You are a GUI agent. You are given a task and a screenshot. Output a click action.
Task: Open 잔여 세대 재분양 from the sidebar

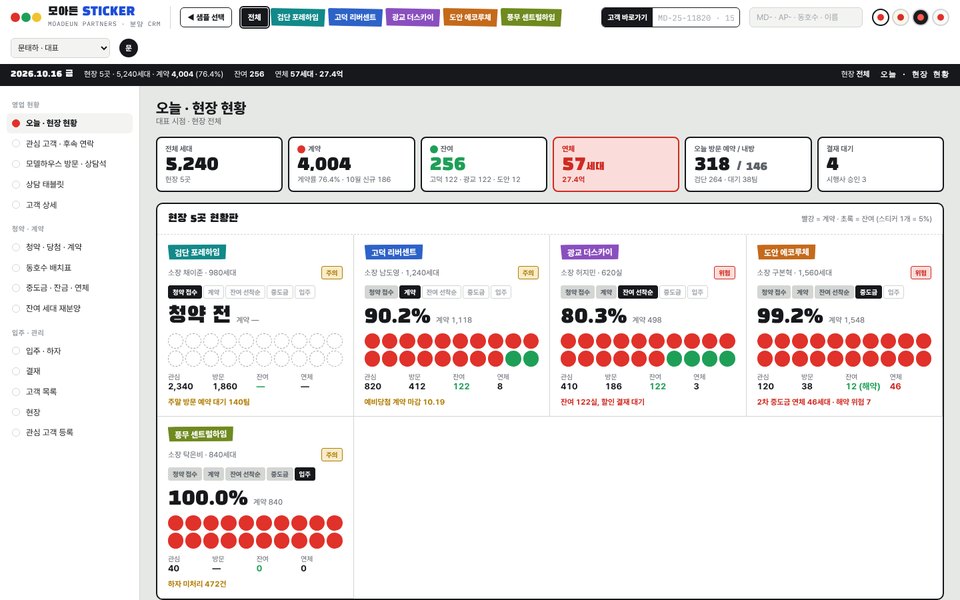pyautogui.click(x=70, y=309)
